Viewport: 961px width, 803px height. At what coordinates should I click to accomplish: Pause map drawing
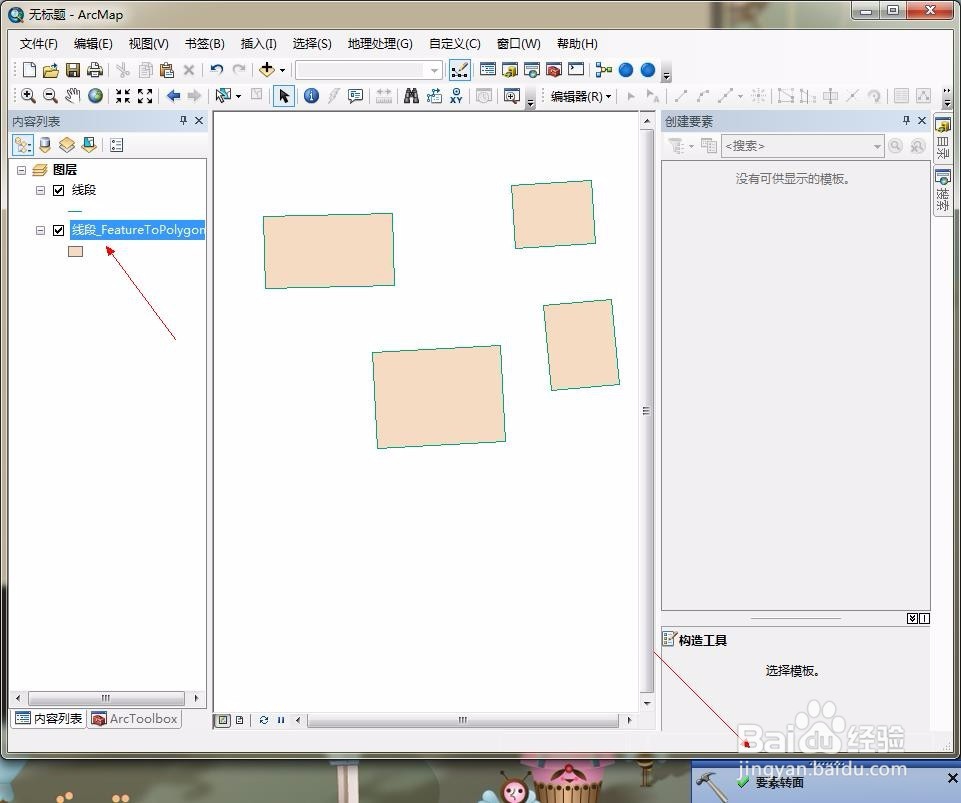click(281, 720)
